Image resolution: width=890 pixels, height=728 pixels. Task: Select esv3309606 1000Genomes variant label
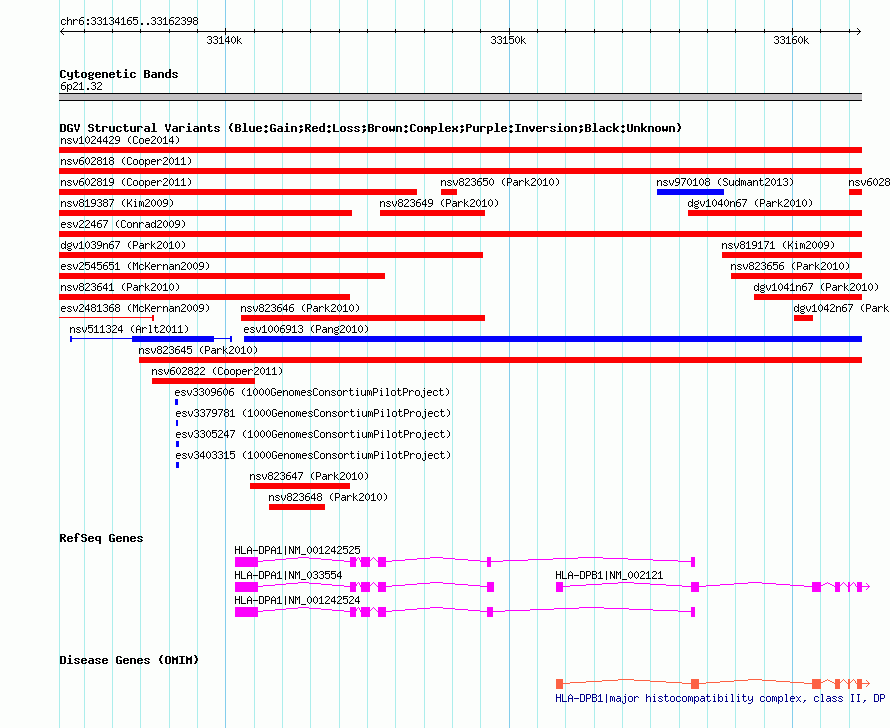(312, 392)
